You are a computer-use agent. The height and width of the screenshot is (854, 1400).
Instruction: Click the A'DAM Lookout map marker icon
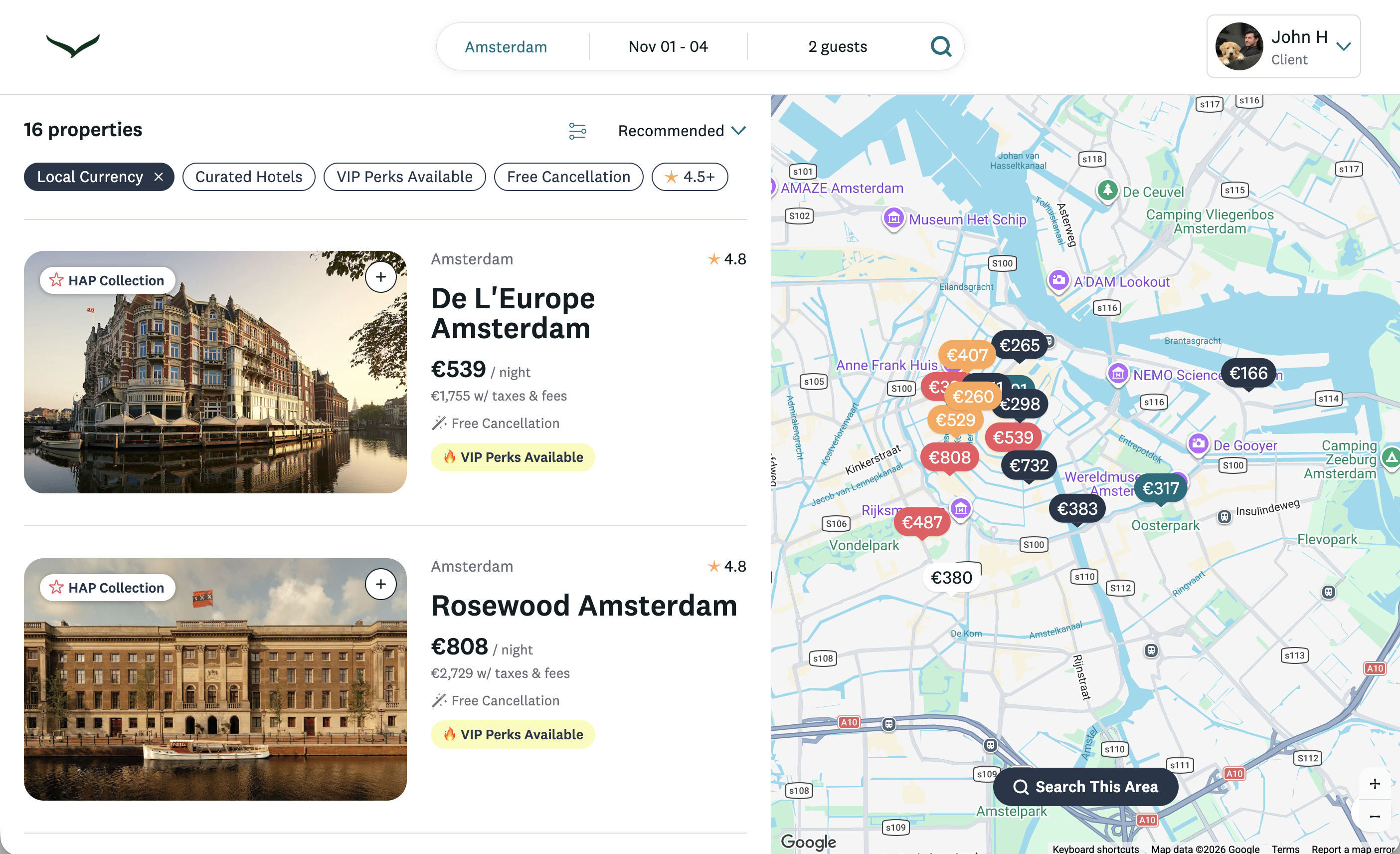click(x=1058, y=280)
